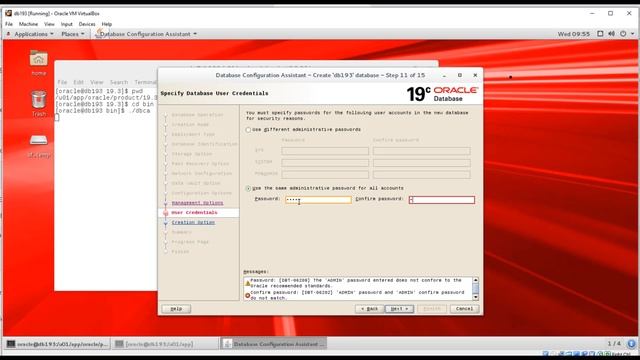Switch to the second terminal taskbar item
The image size is (640, 360).
coord(165,344)
